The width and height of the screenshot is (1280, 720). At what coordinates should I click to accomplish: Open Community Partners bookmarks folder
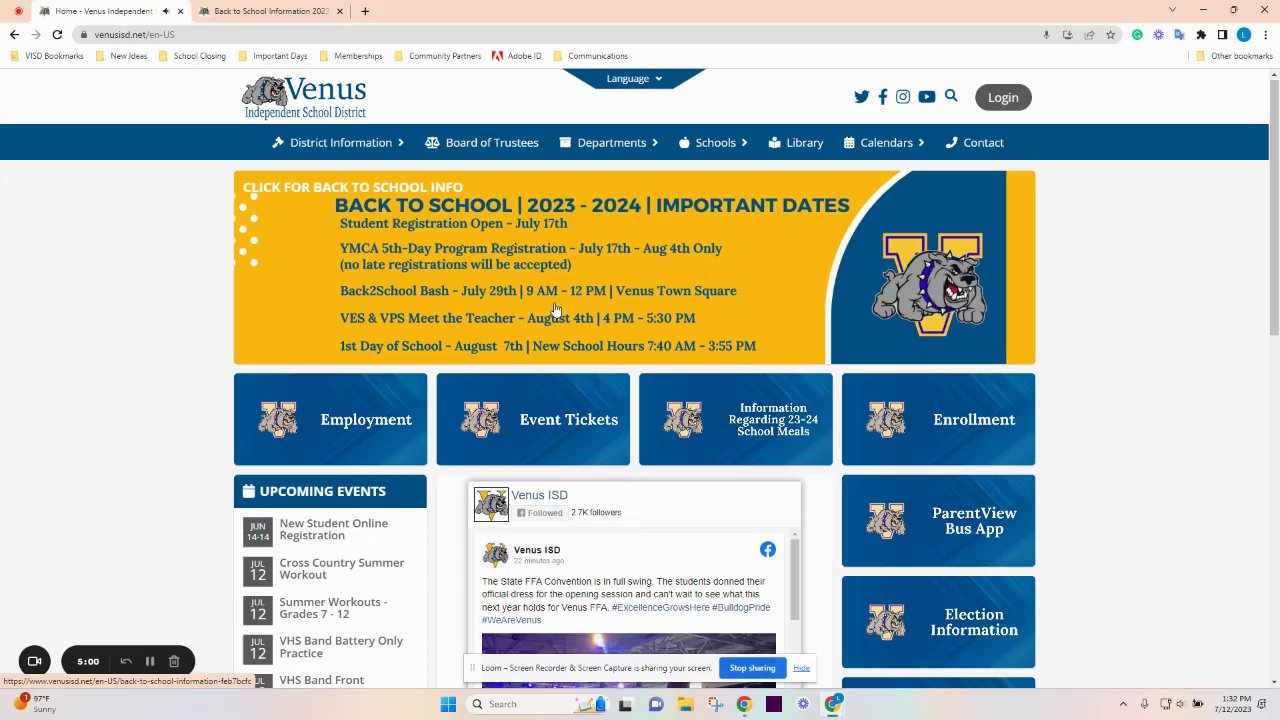[x=438, y=56]
